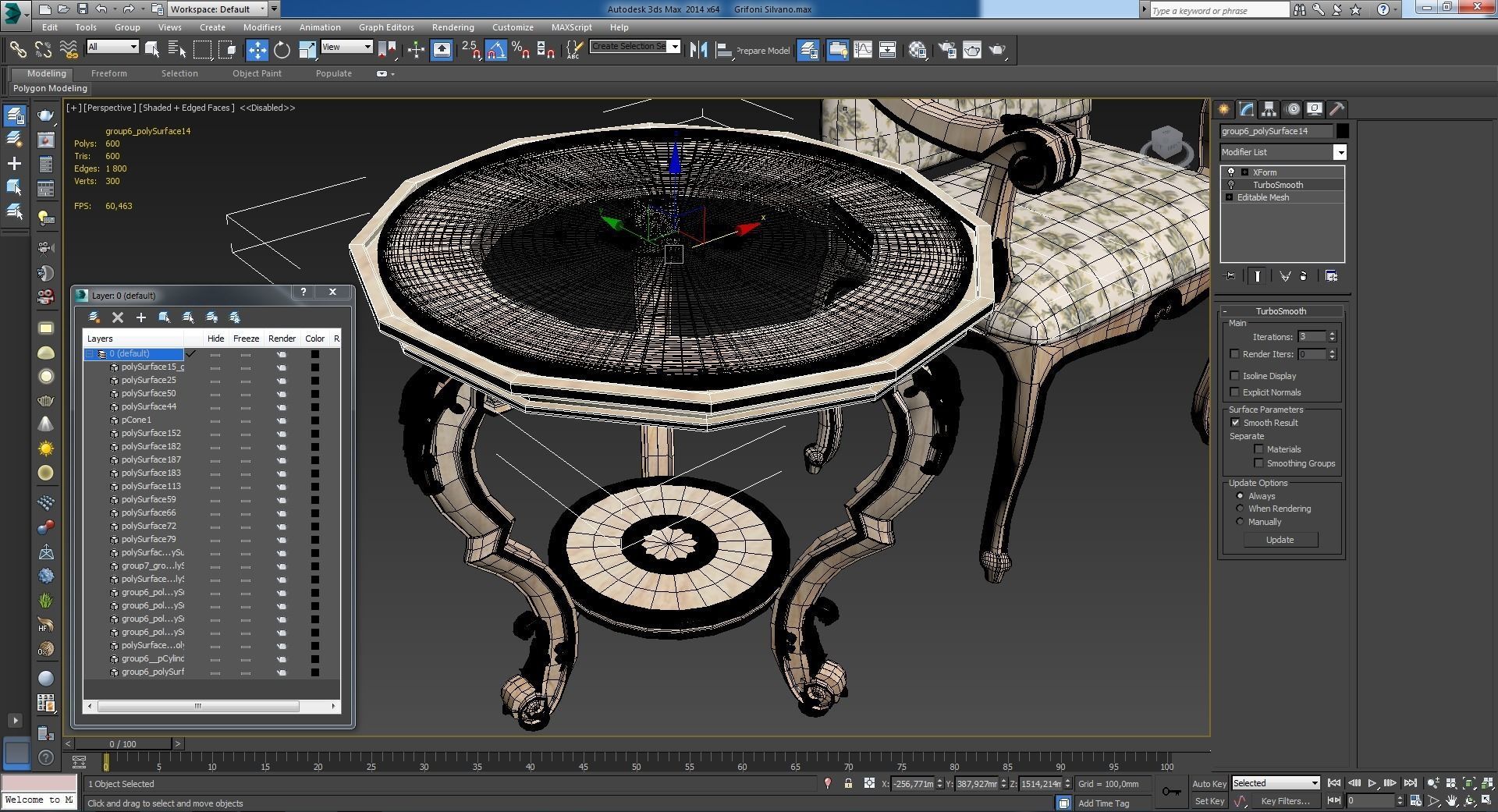Open the Motion command panel tab
Image resolution: width=1498 pixels, height=812 pixels.
[x=1293, y=109]
